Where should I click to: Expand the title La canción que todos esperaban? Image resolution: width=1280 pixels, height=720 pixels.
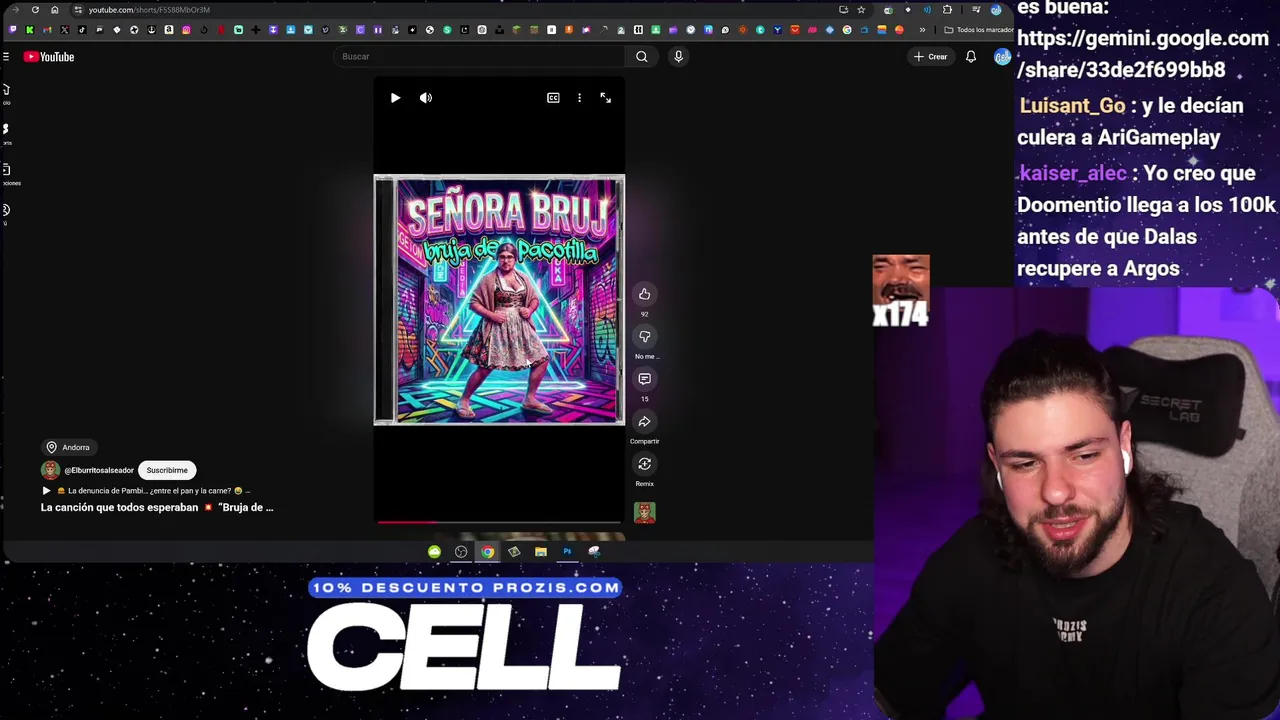tap(157, 507)
